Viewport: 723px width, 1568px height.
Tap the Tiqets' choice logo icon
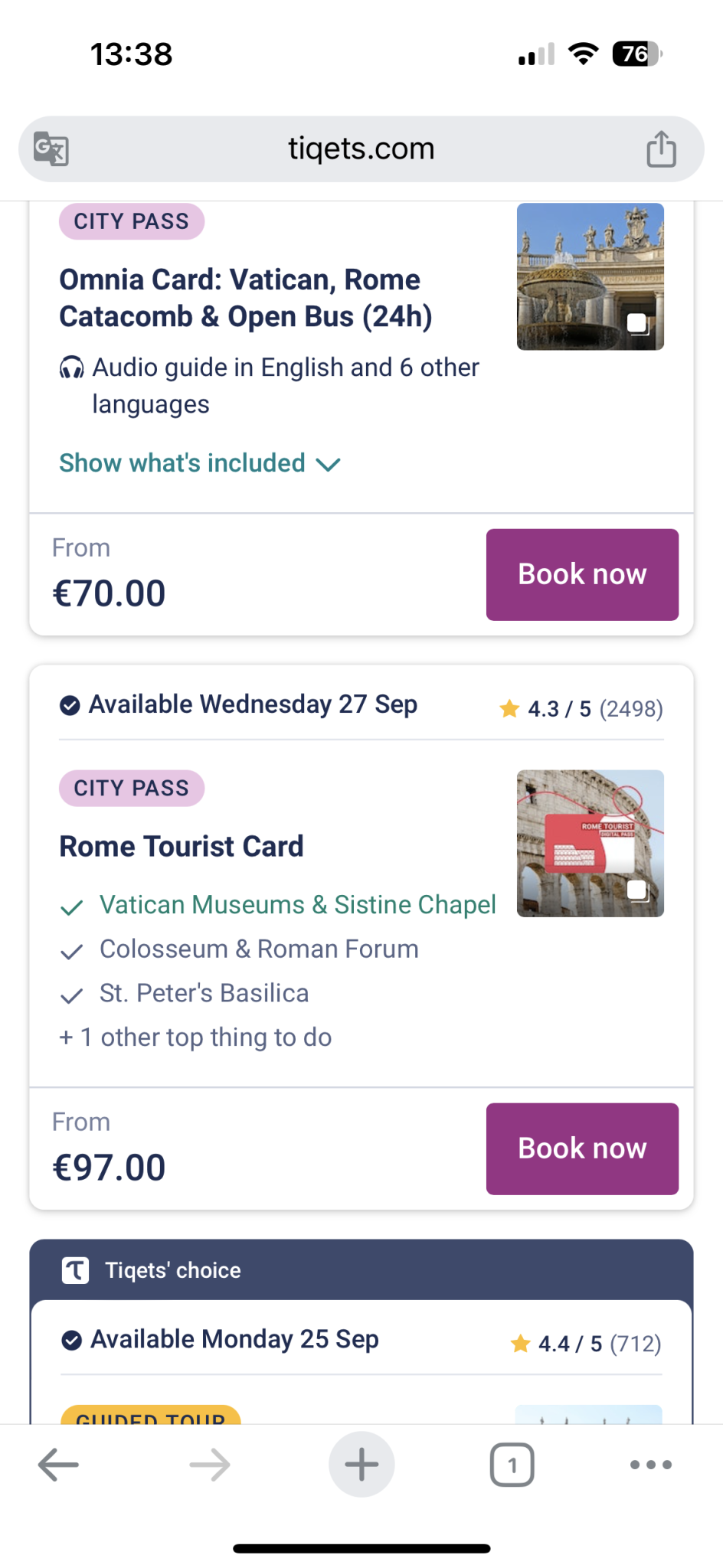pyautogui.click(x=75, y=1270)
